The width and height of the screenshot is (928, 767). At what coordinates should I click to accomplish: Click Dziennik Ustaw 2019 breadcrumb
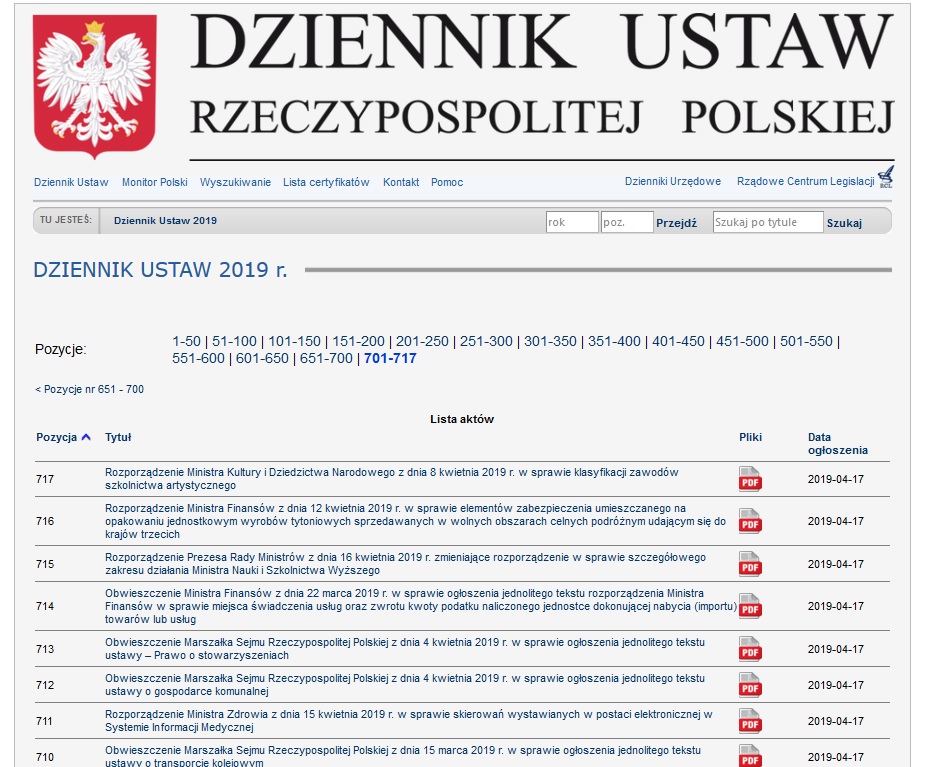[165, 221]
